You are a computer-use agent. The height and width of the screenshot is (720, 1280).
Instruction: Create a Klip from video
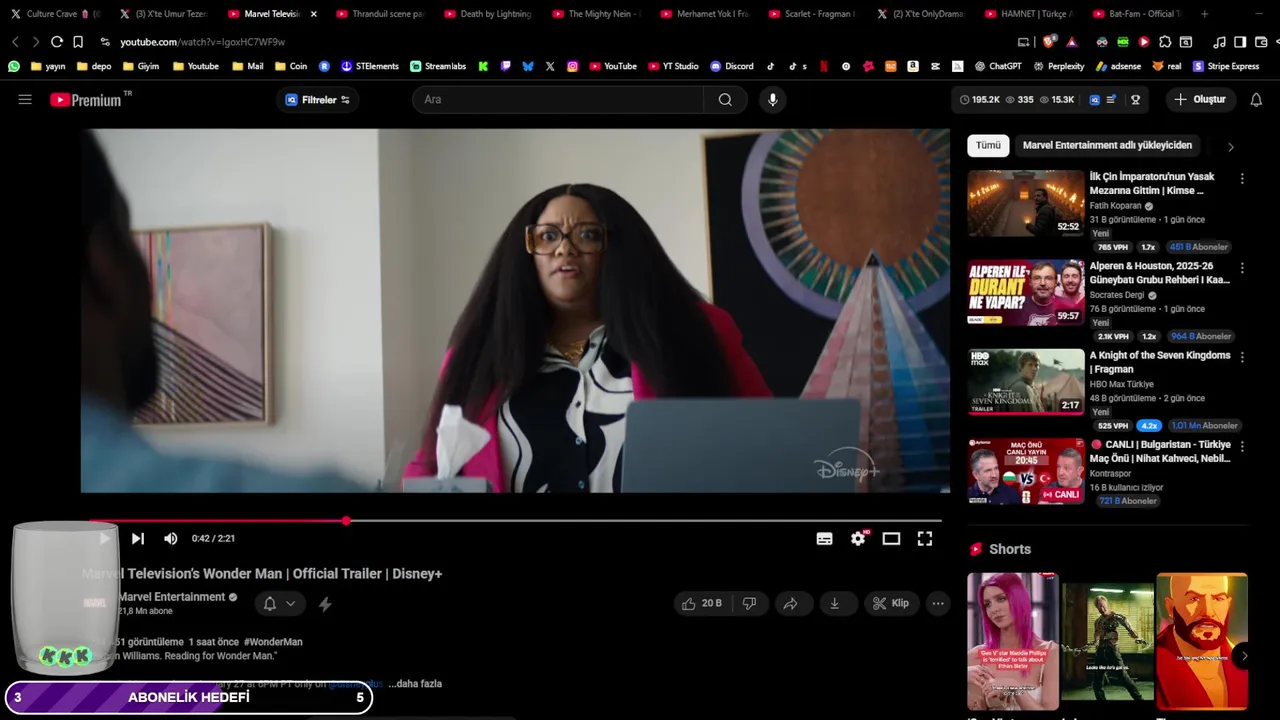tap(890, 603)
